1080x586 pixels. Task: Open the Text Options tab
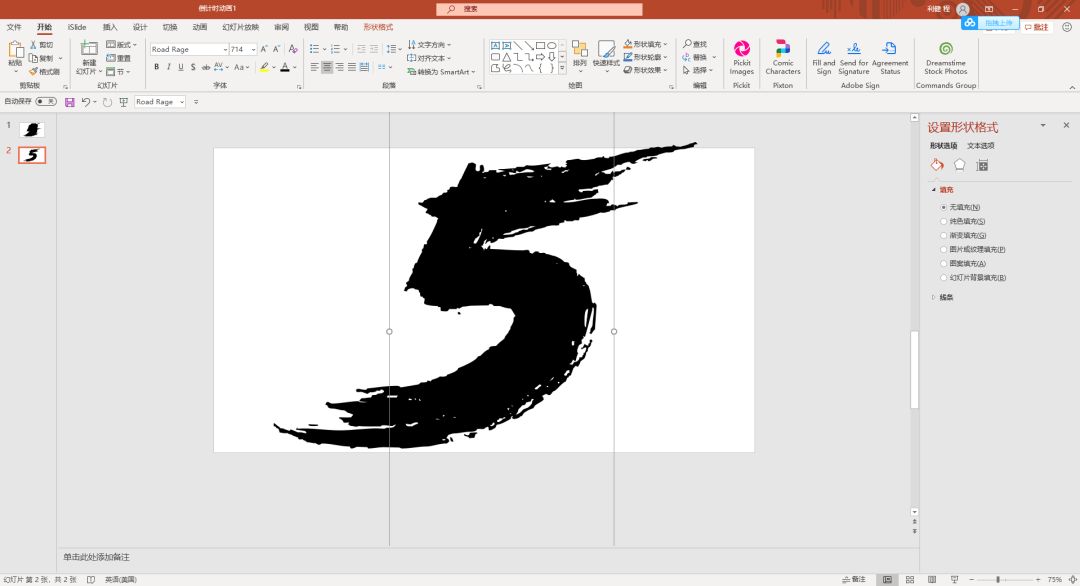[980, 145]
